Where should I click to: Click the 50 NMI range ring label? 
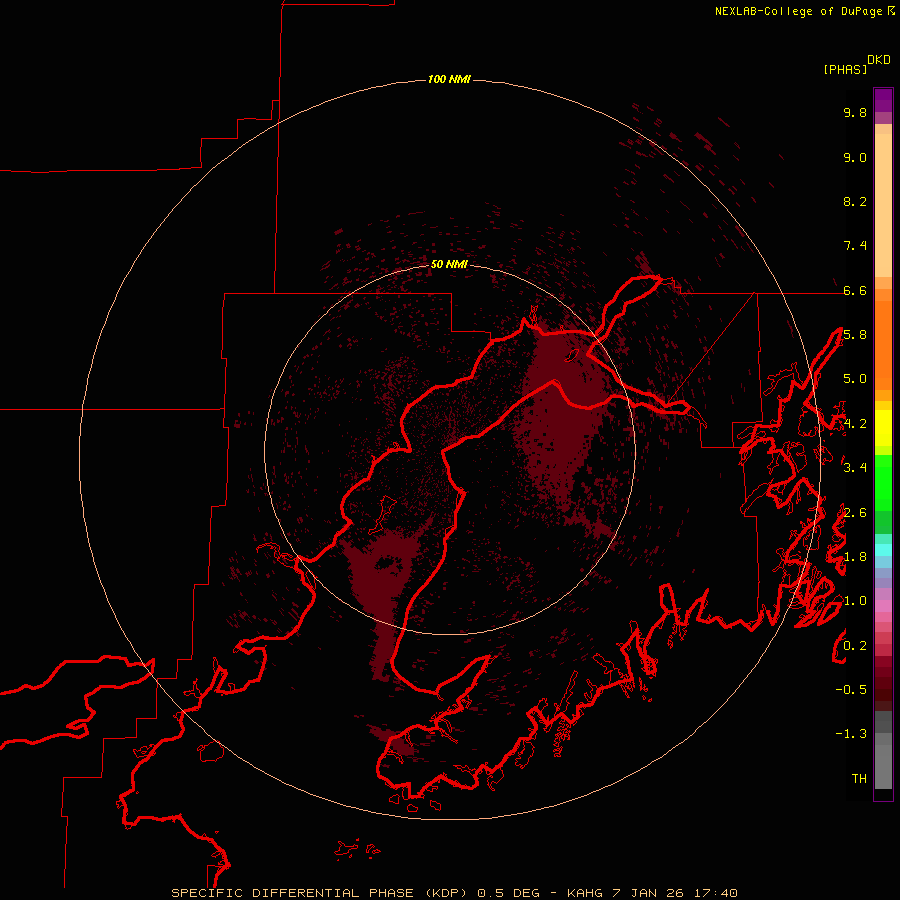[449, 264]
